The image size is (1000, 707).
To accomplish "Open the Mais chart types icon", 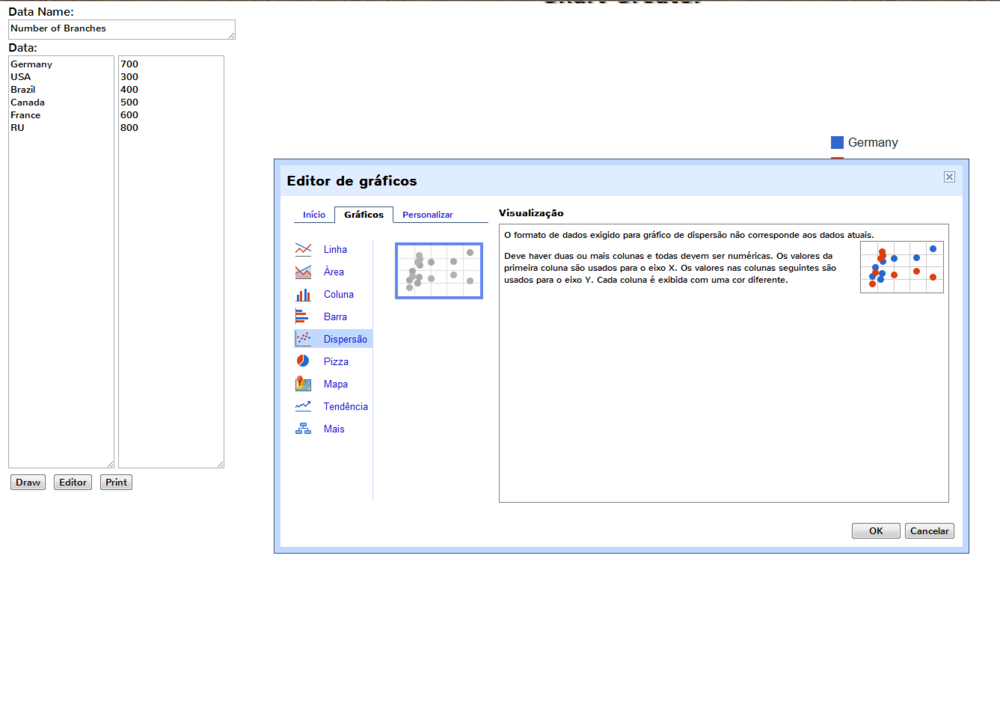I will coord(303,429).
